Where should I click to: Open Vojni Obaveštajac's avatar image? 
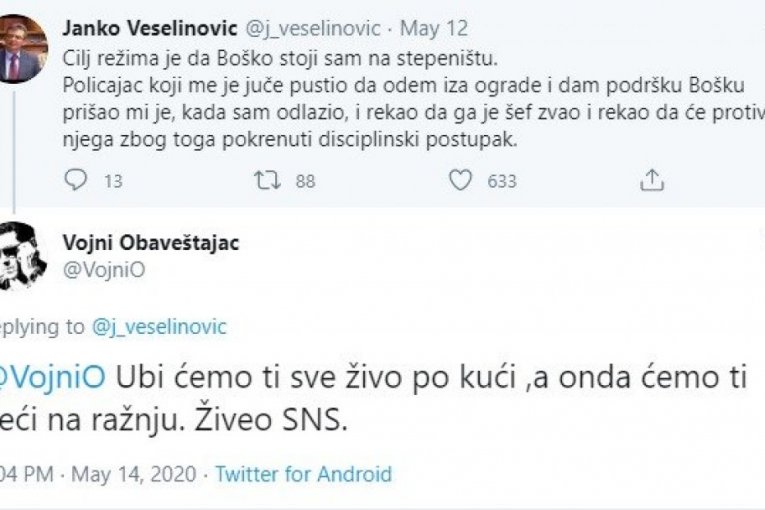(x=21, y=256)
